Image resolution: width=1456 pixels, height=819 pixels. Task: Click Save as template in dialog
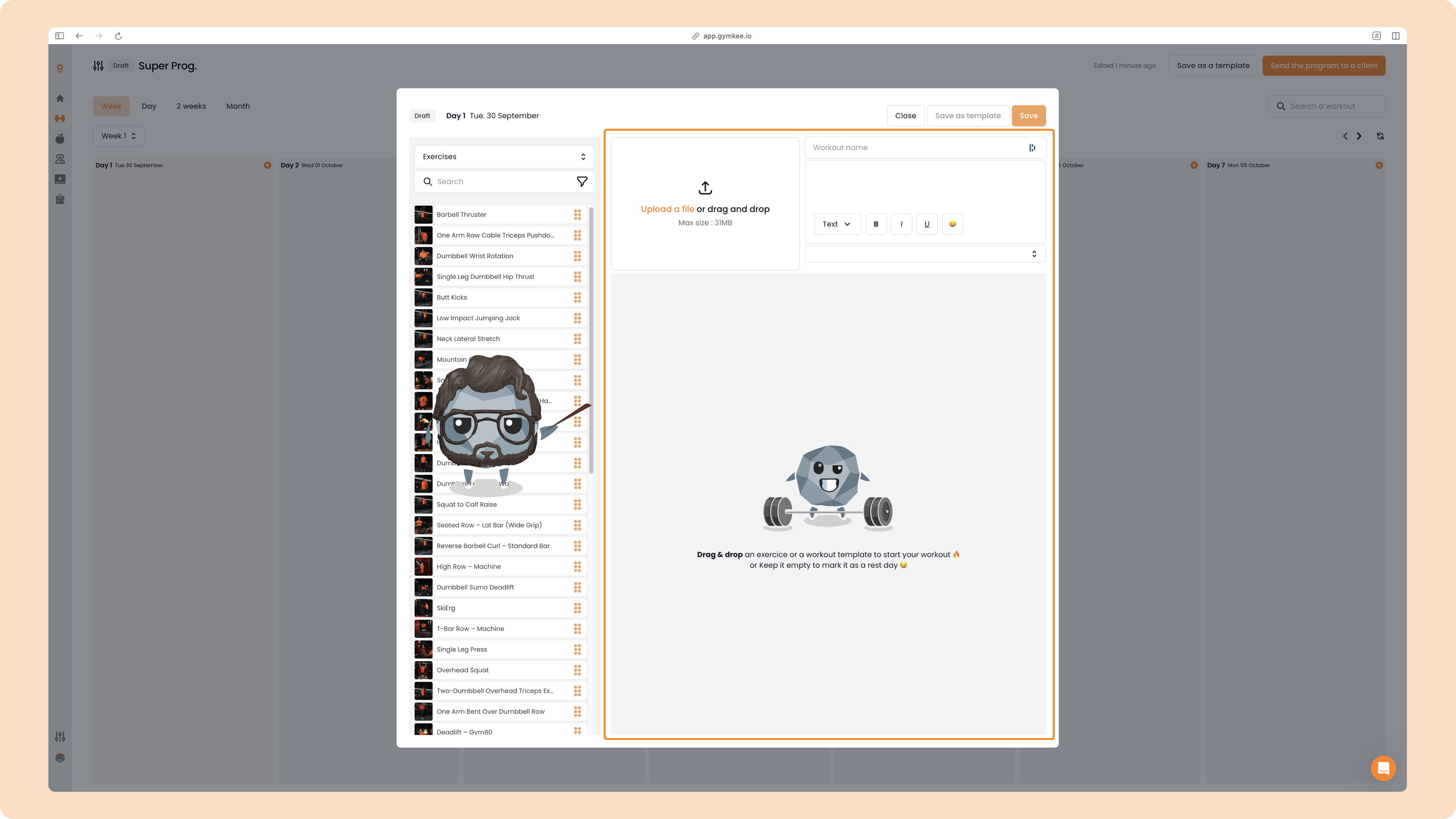tap(968, 116)
